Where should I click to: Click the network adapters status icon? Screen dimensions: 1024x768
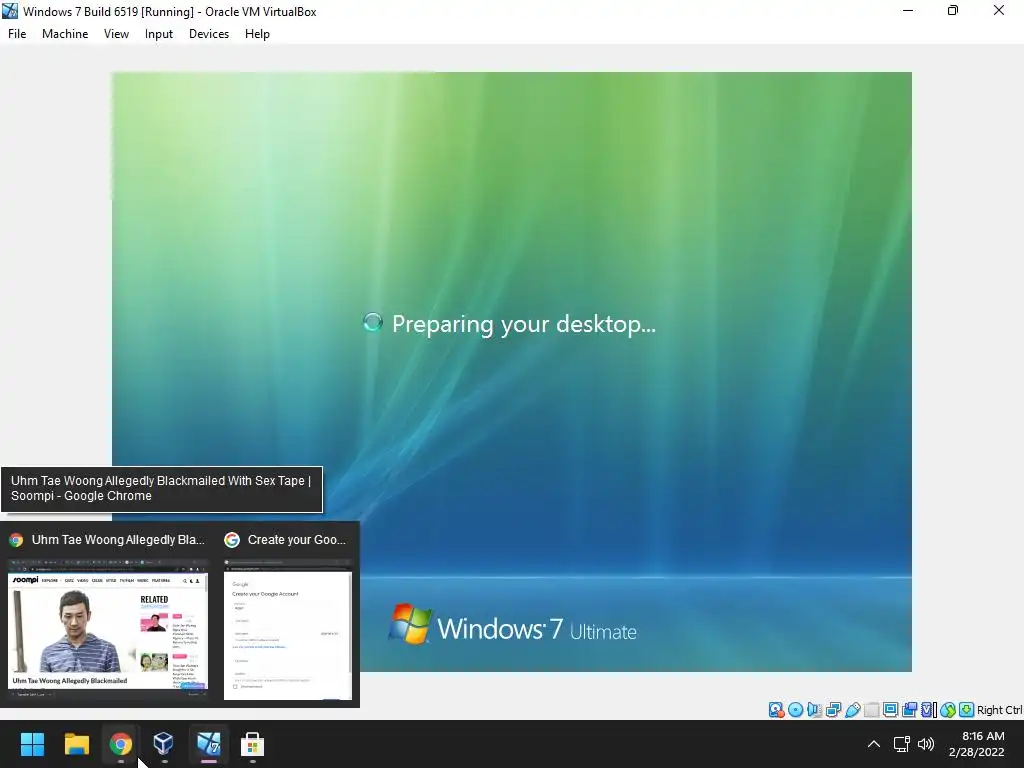pyautogui.click(x=833, y=710)
